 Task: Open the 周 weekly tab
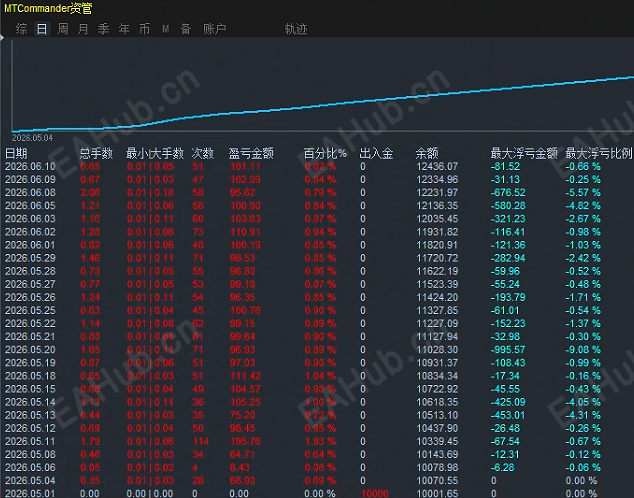click(63, 29)
